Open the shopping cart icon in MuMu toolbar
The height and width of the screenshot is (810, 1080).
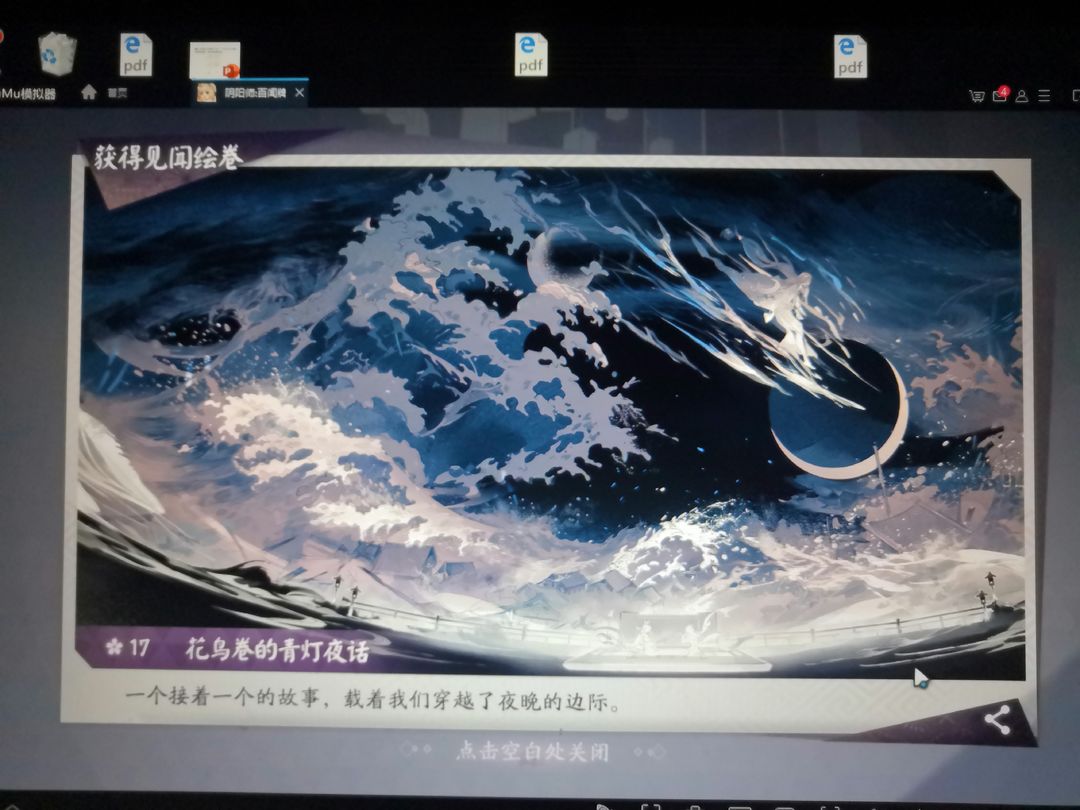click(977, 96)
